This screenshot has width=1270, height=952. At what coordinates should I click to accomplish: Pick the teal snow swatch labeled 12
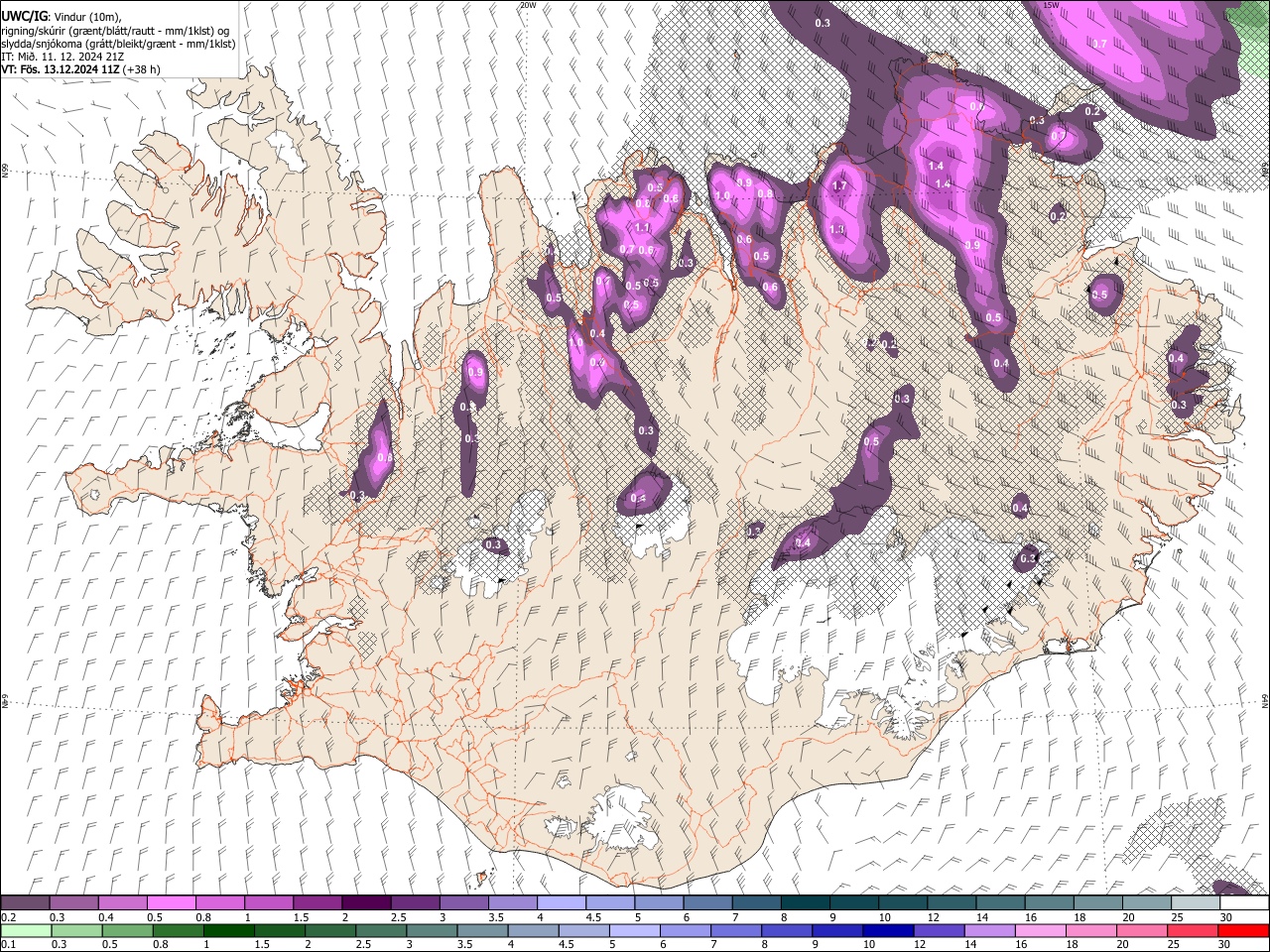tap(952, 902)
